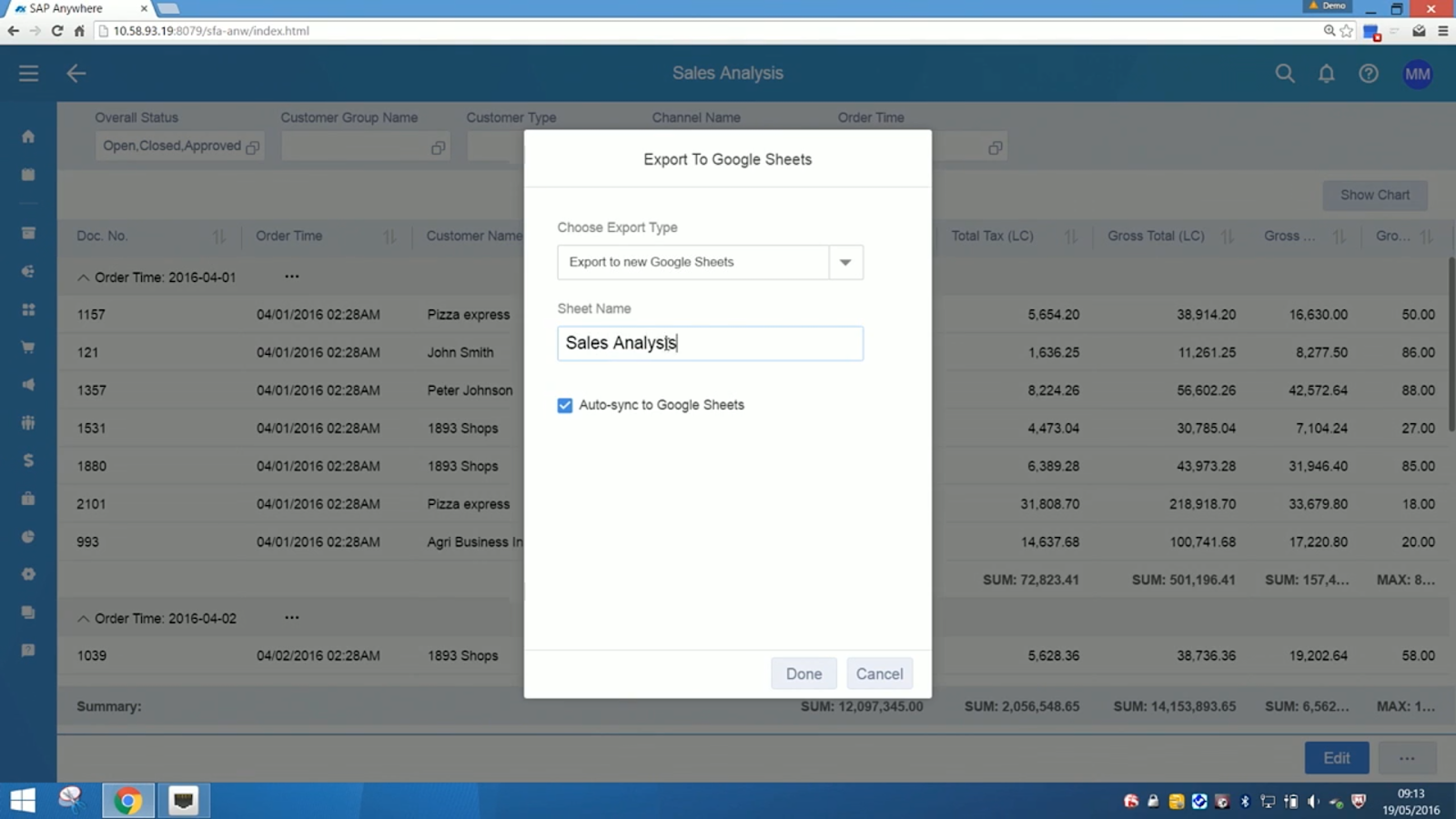Open the briefcase sidebar icon

28,499
